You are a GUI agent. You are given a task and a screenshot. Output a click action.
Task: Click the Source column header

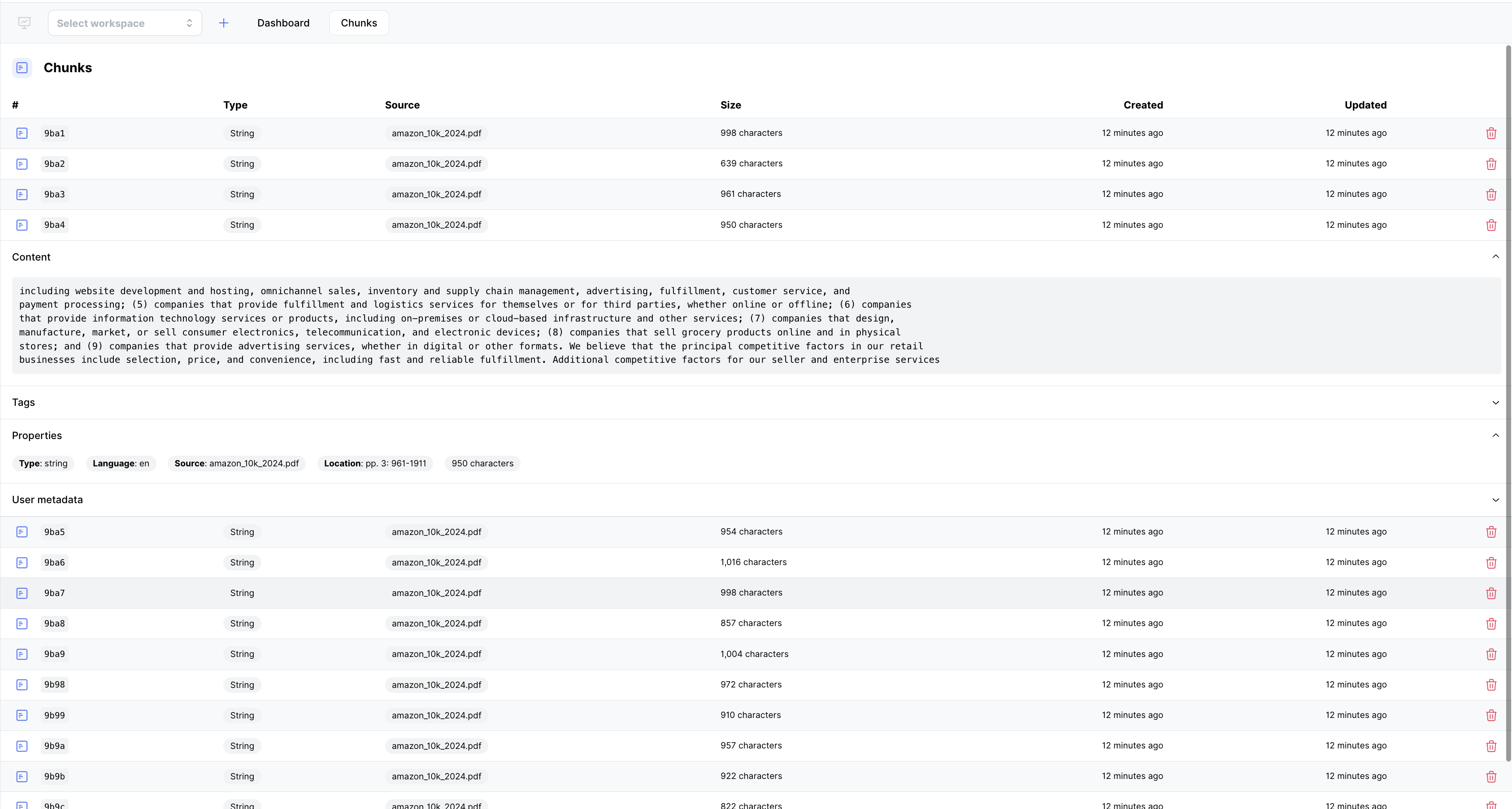click(402, 105)
